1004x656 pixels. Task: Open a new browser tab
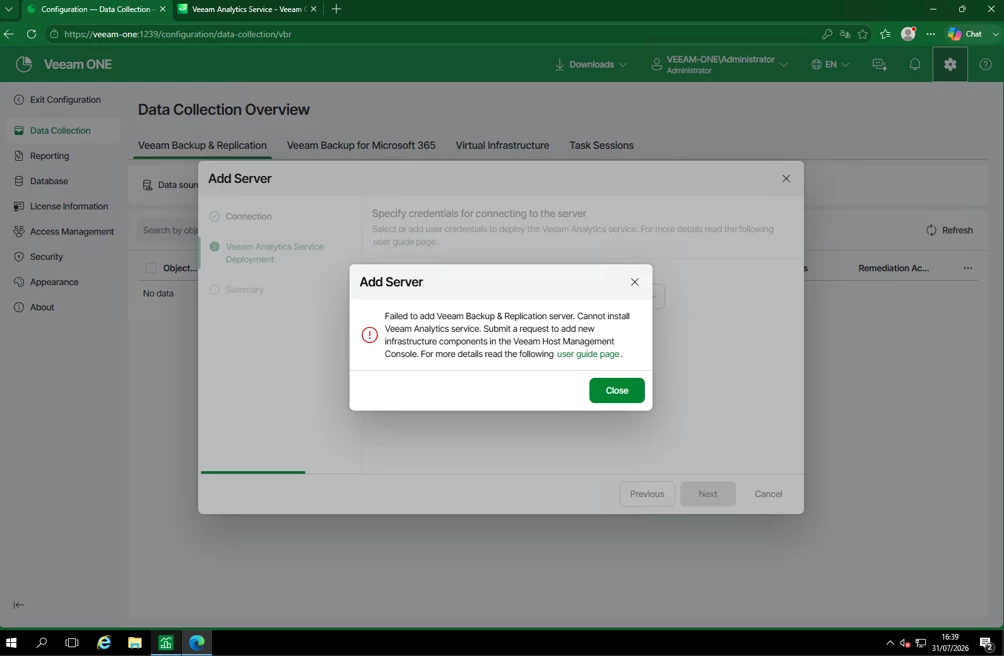[x=336, y=9]
